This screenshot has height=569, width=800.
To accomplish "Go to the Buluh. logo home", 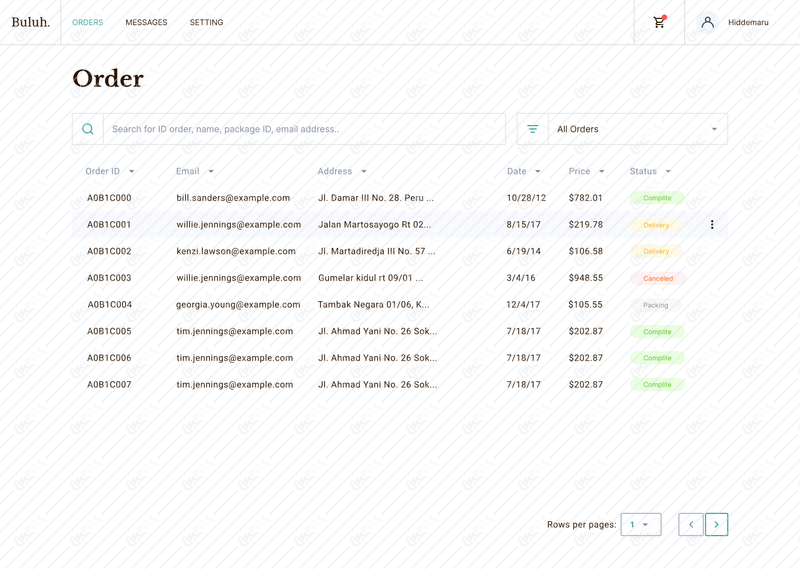I will (x=31, y=22).
